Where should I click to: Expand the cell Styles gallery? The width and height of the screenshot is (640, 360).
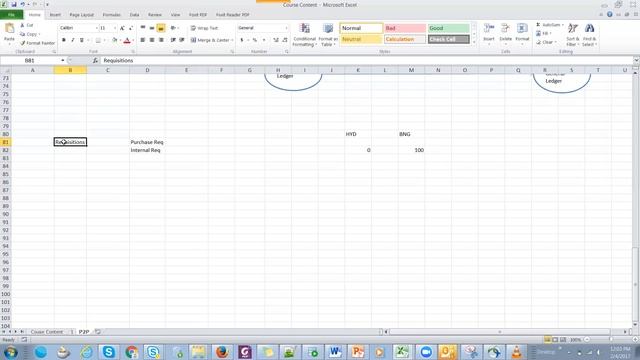point(474,42)
